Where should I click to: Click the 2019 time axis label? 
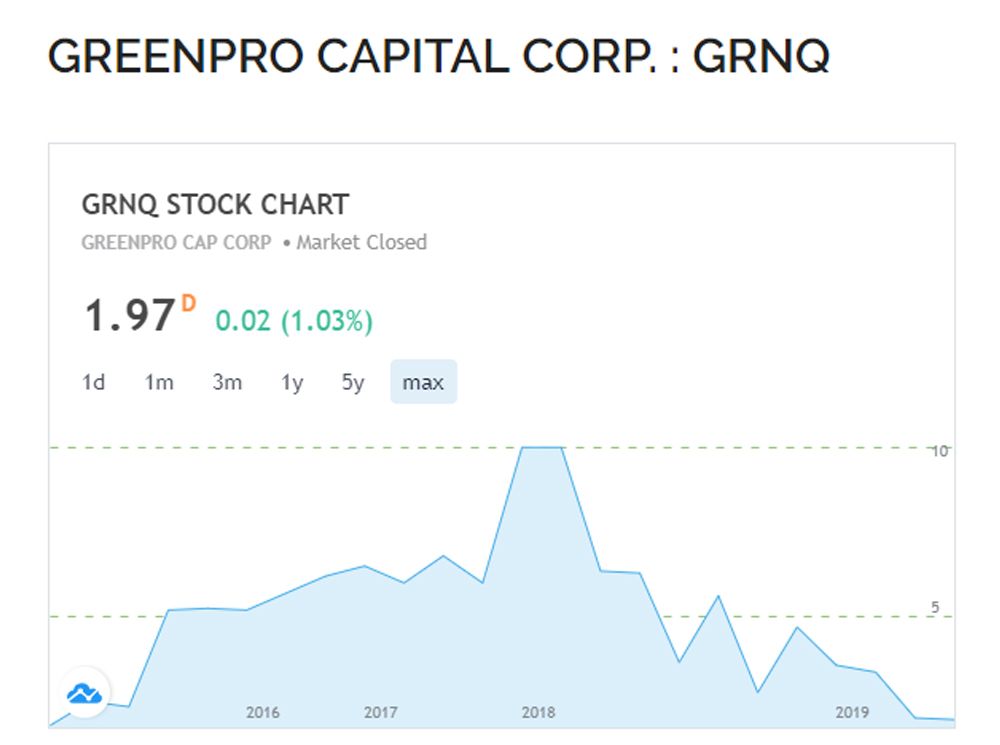852,713
